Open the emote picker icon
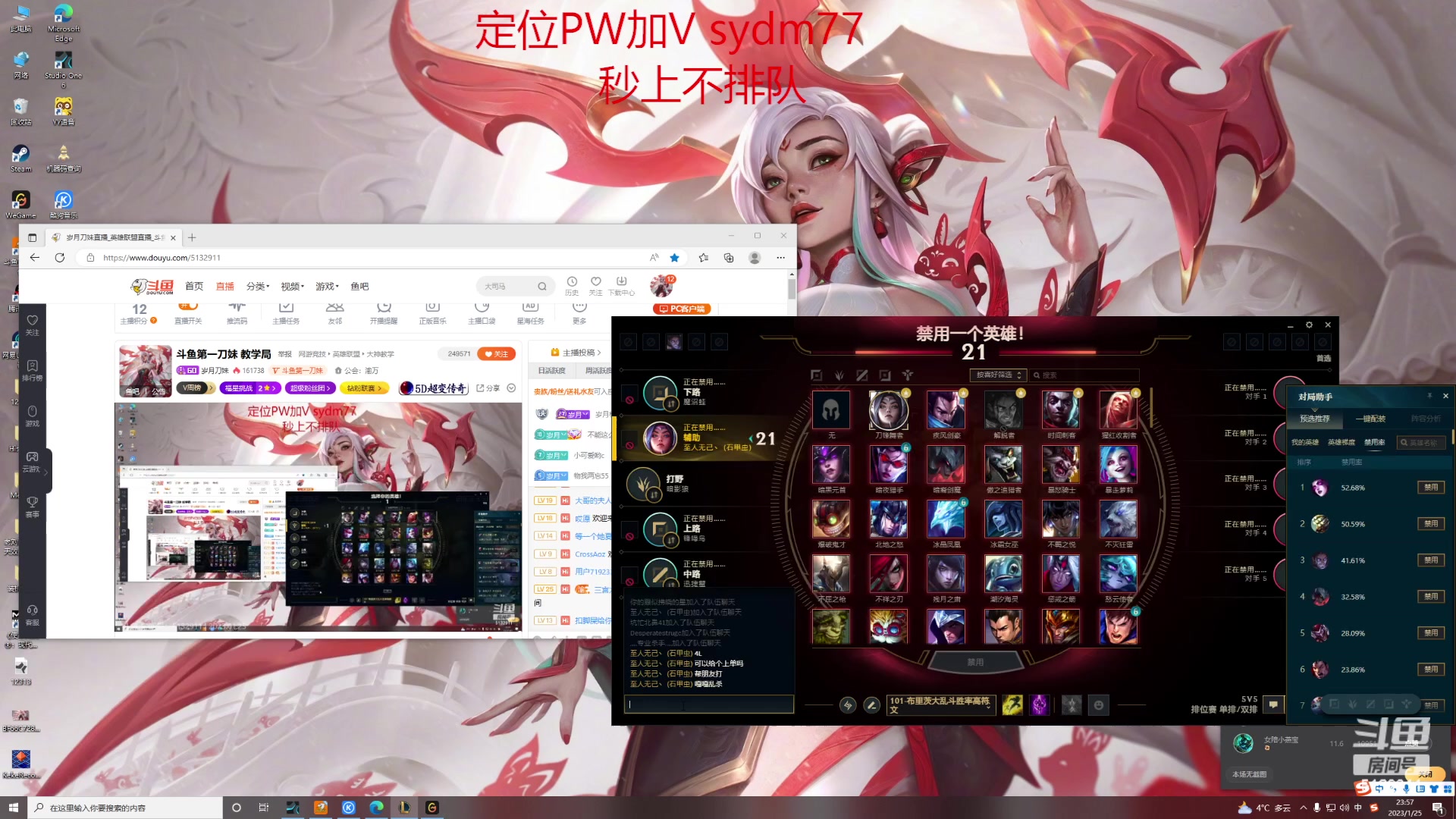This screenshot has width=1456, height=819. point(1098,705)
